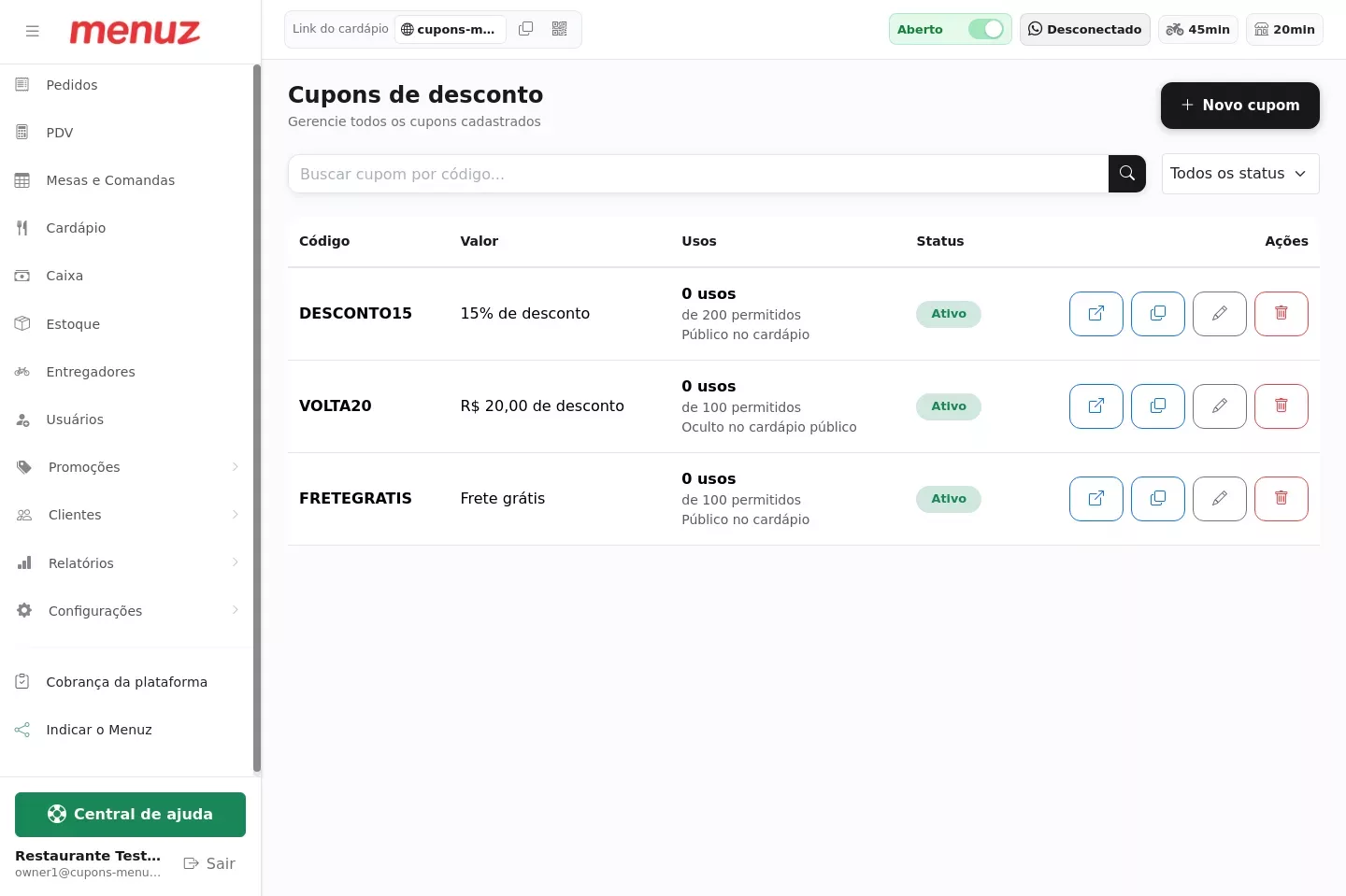Edit the FRETEGRATIS coupon
This screenshot has height=896, width=1346.
(1220, 499)
